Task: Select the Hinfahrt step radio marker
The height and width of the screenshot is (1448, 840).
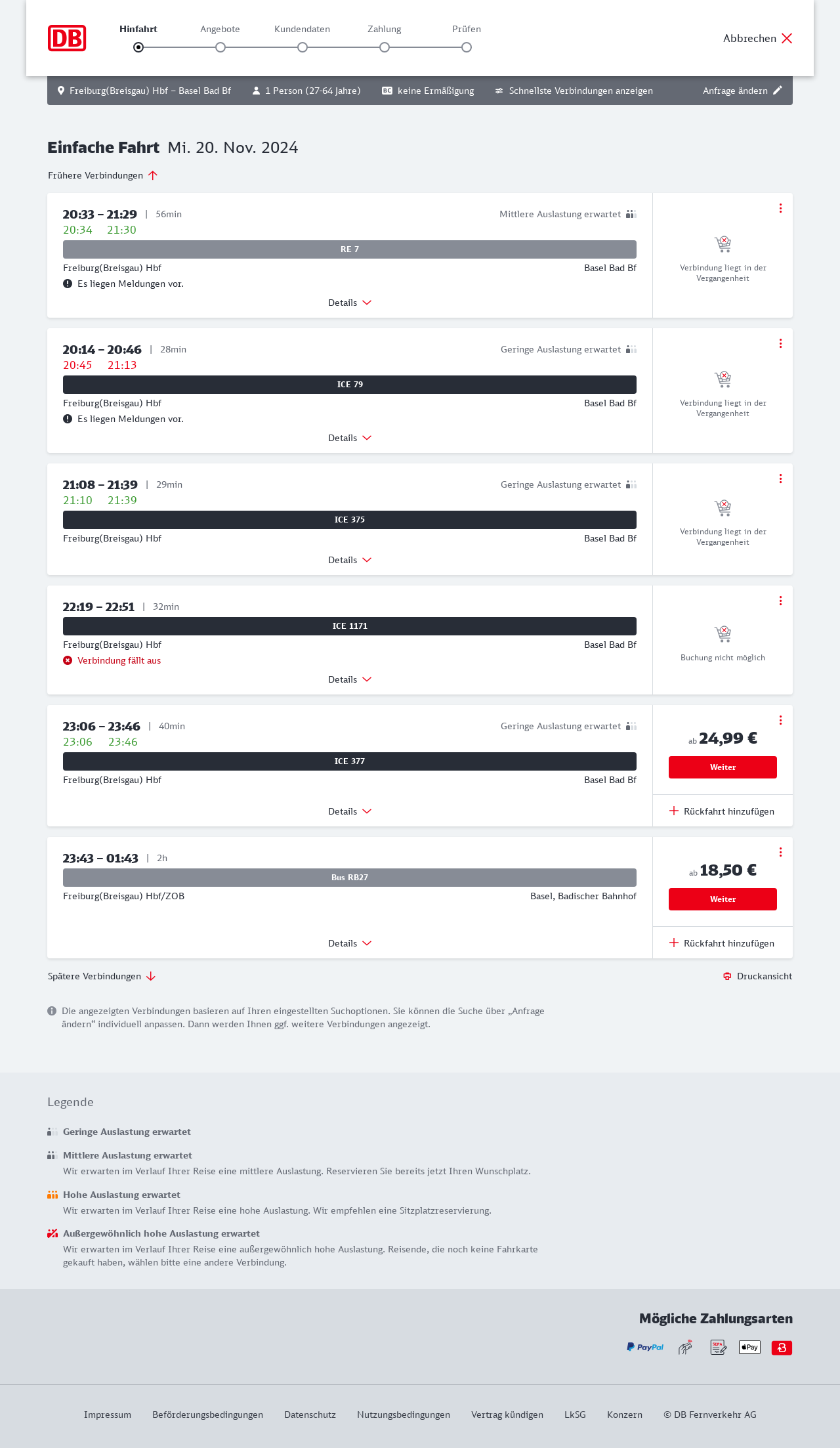Action: 138,47
